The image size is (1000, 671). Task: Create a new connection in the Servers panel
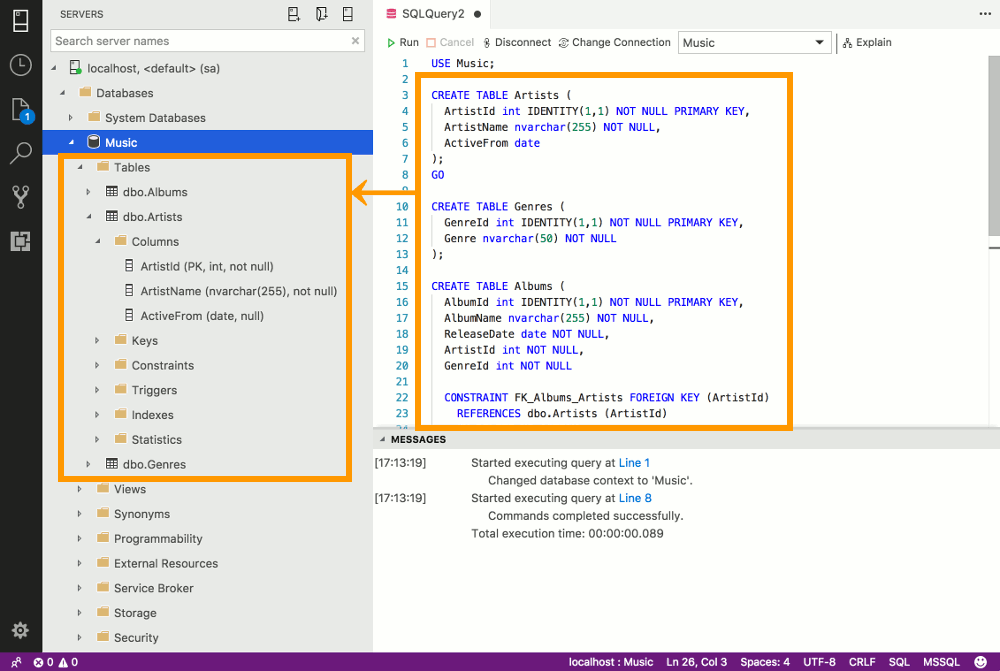tap(293, 13)
